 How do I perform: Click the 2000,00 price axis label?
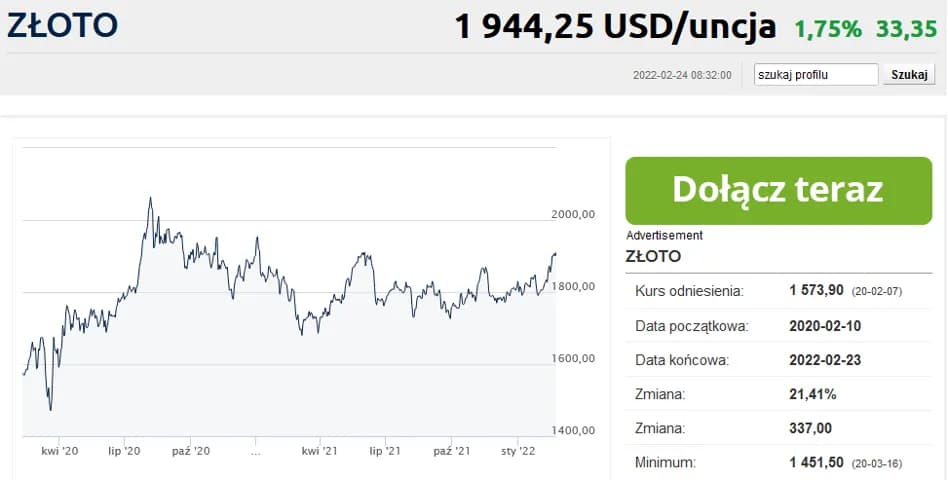574,214
